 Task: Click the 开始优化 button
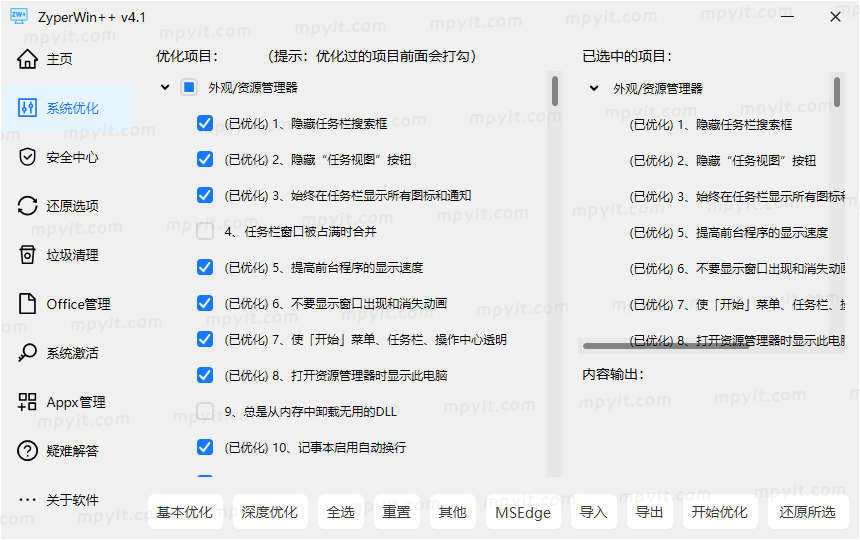tap(719, 512)
